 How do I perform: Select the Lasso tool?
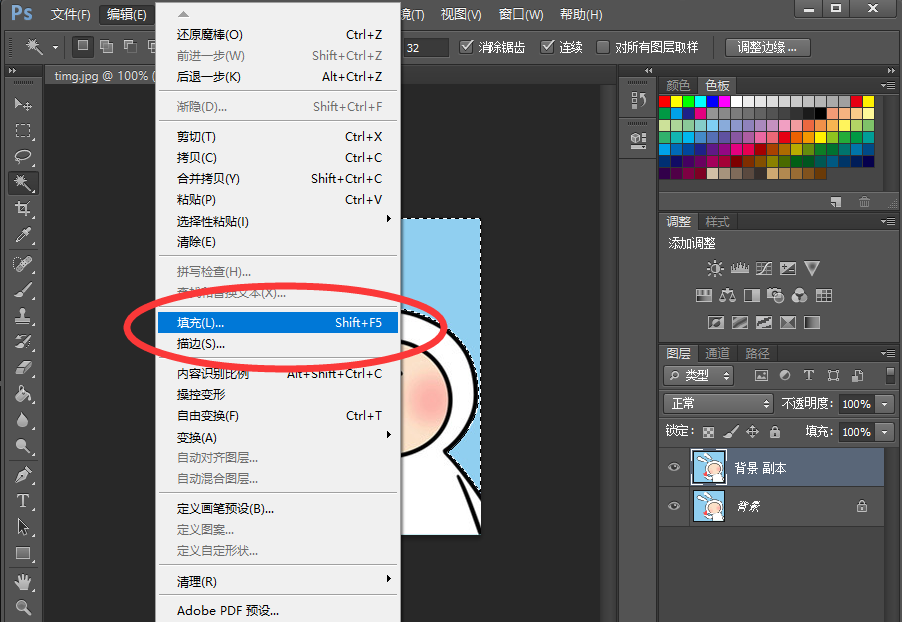(23, 157)
